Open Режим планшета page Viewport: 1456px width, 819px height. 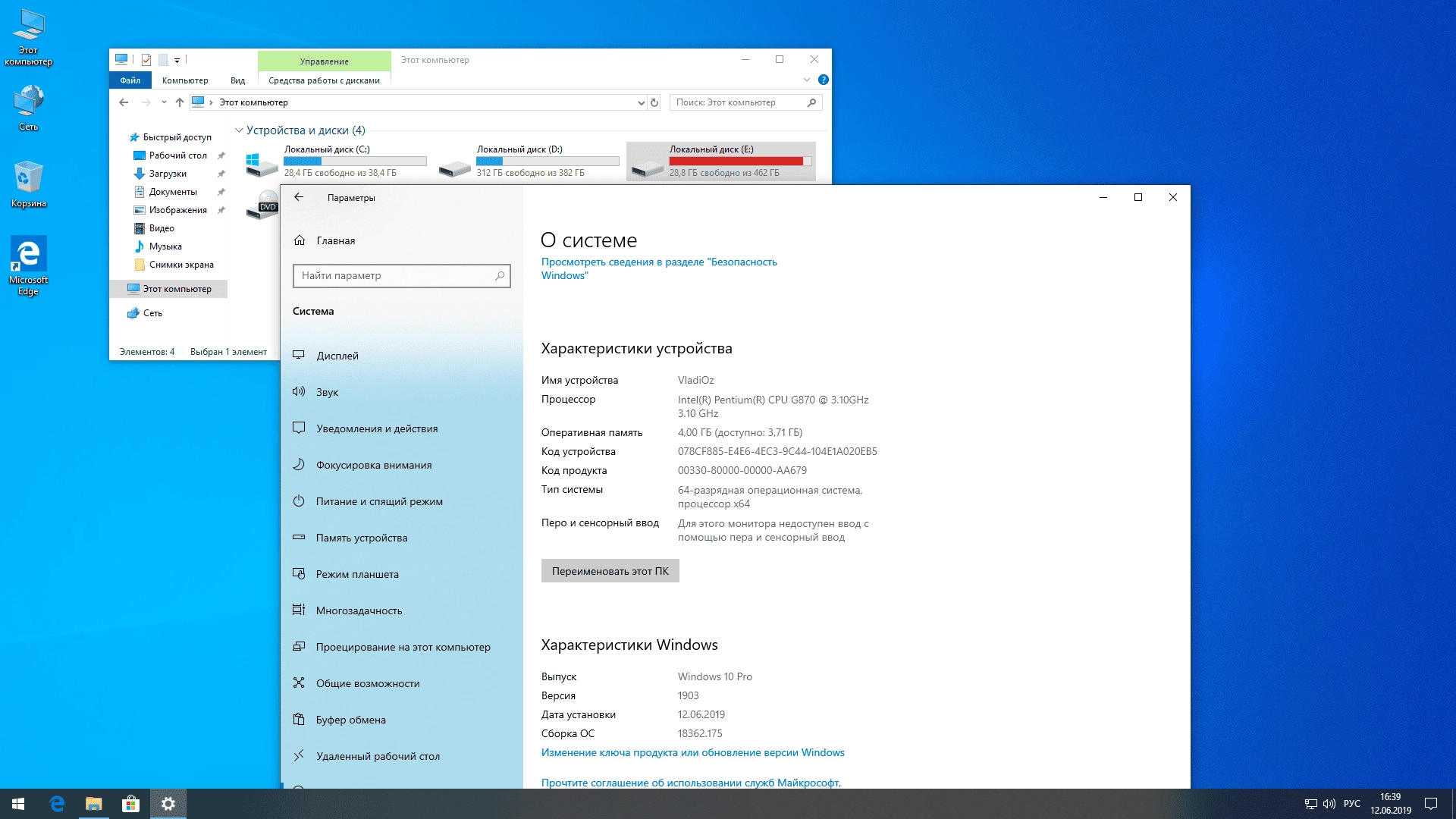[402, 574]
